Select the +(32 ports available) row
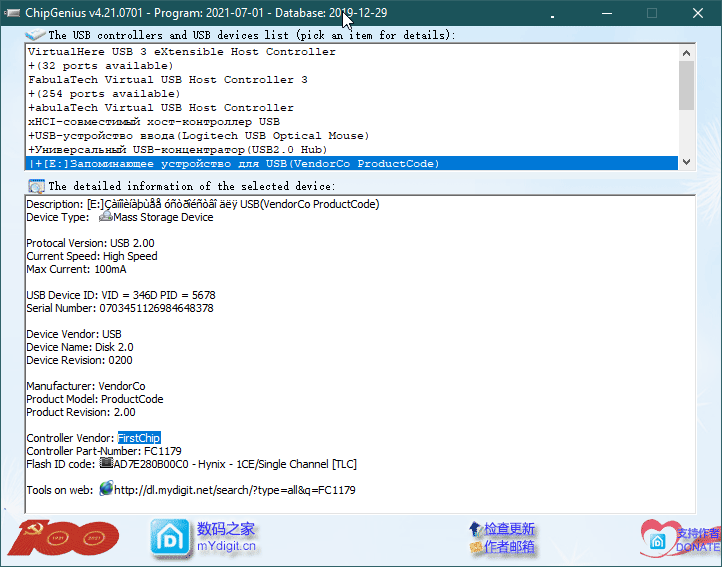The height and width of the screenshot is (567, 722). [352, 66]
